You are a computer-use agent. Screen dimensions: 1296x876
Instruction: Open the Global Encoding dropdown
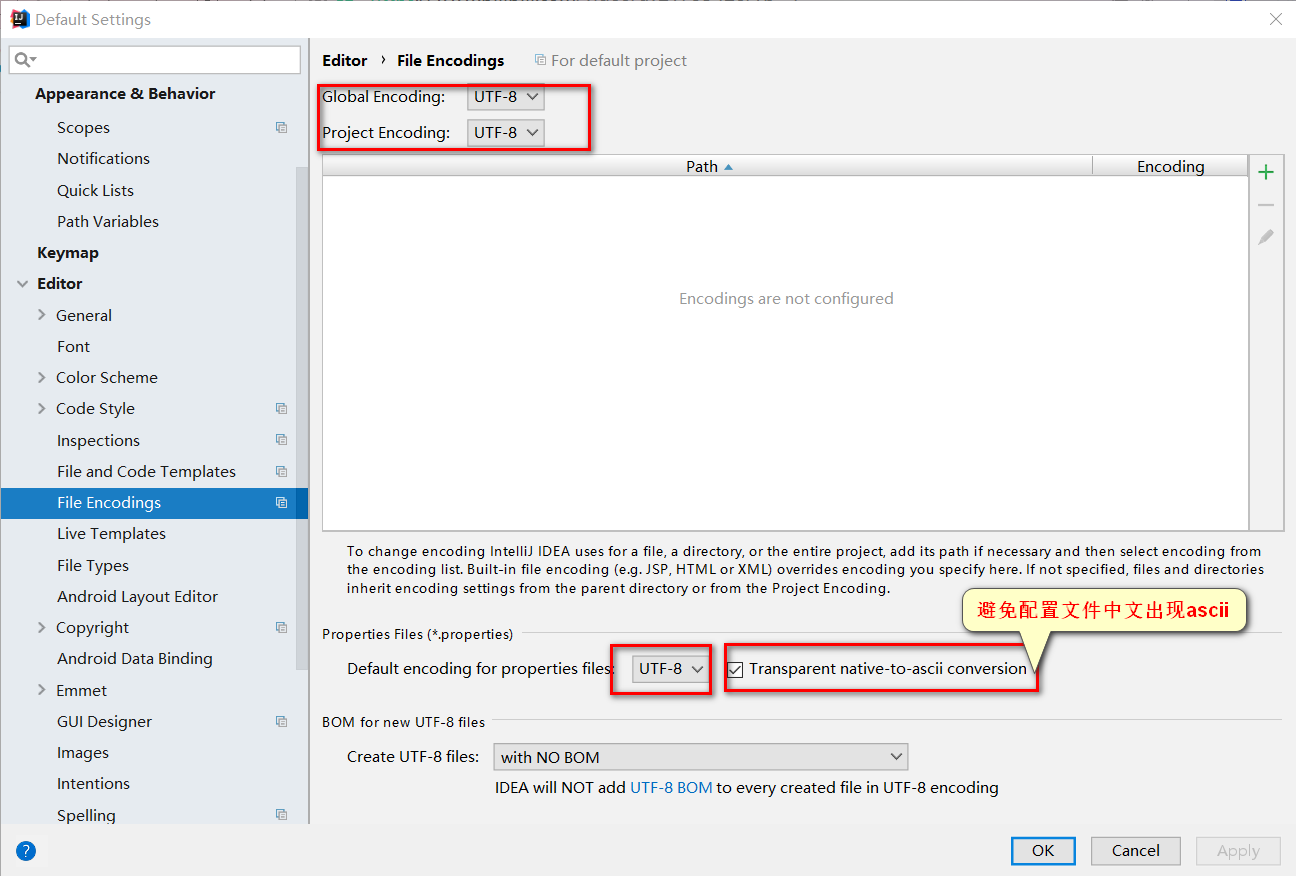click(x=505, y=97)
